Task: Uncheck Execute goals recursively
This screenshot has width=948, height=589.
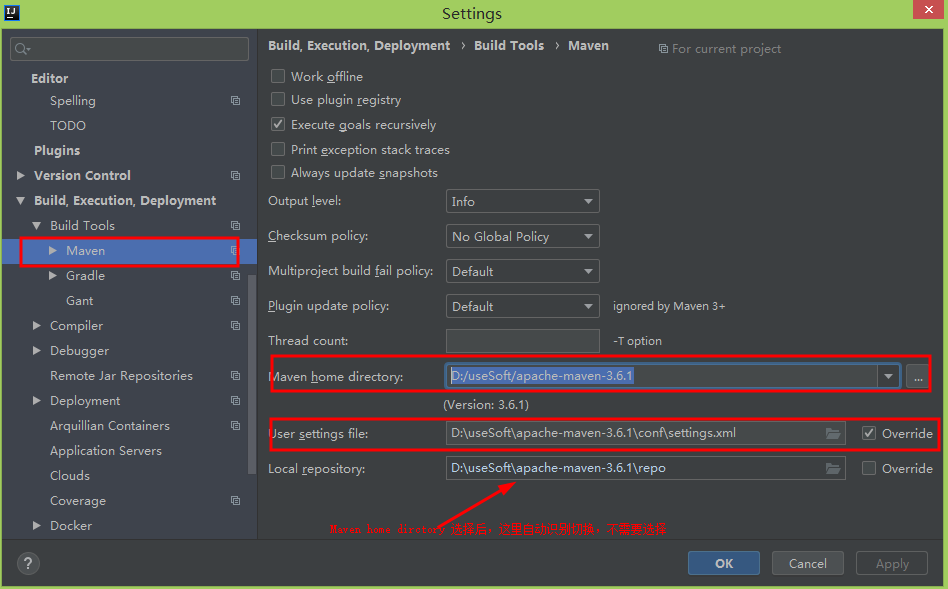Action: point(279,125)
